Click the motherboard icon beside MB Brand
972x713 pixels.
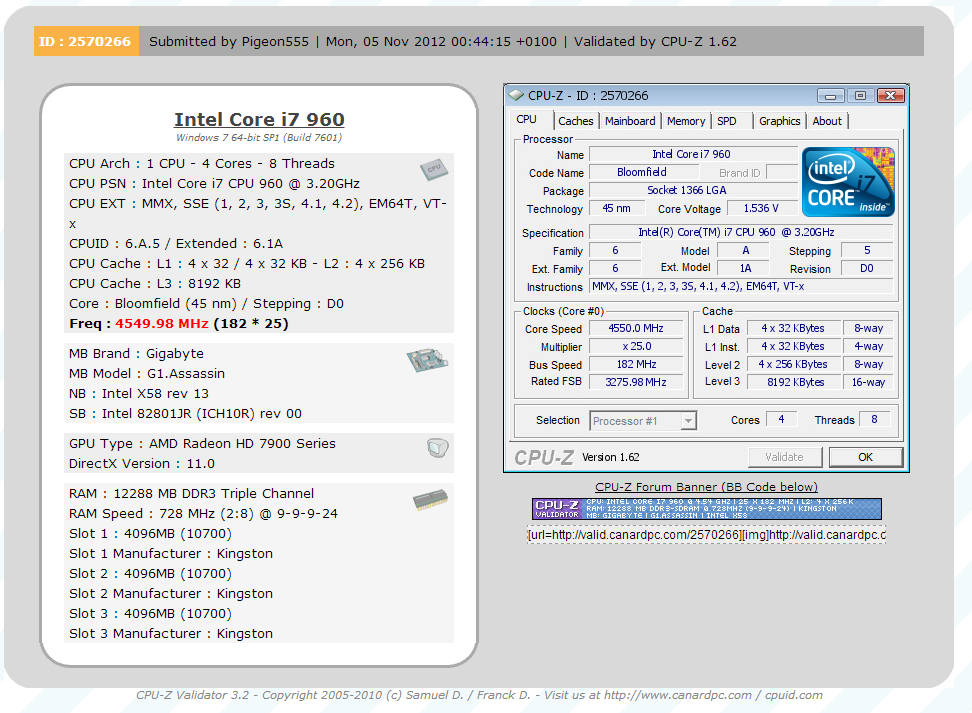pos(427,360)
